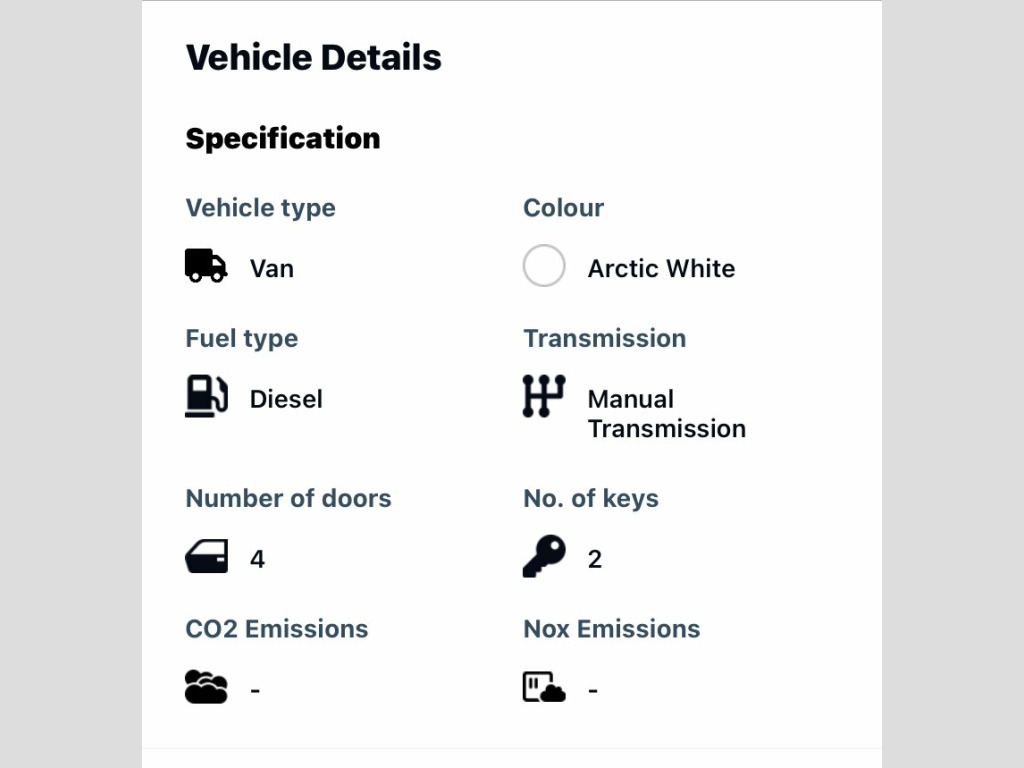
Task: Click the Manual Transmission value text
Action: (667, 414)
